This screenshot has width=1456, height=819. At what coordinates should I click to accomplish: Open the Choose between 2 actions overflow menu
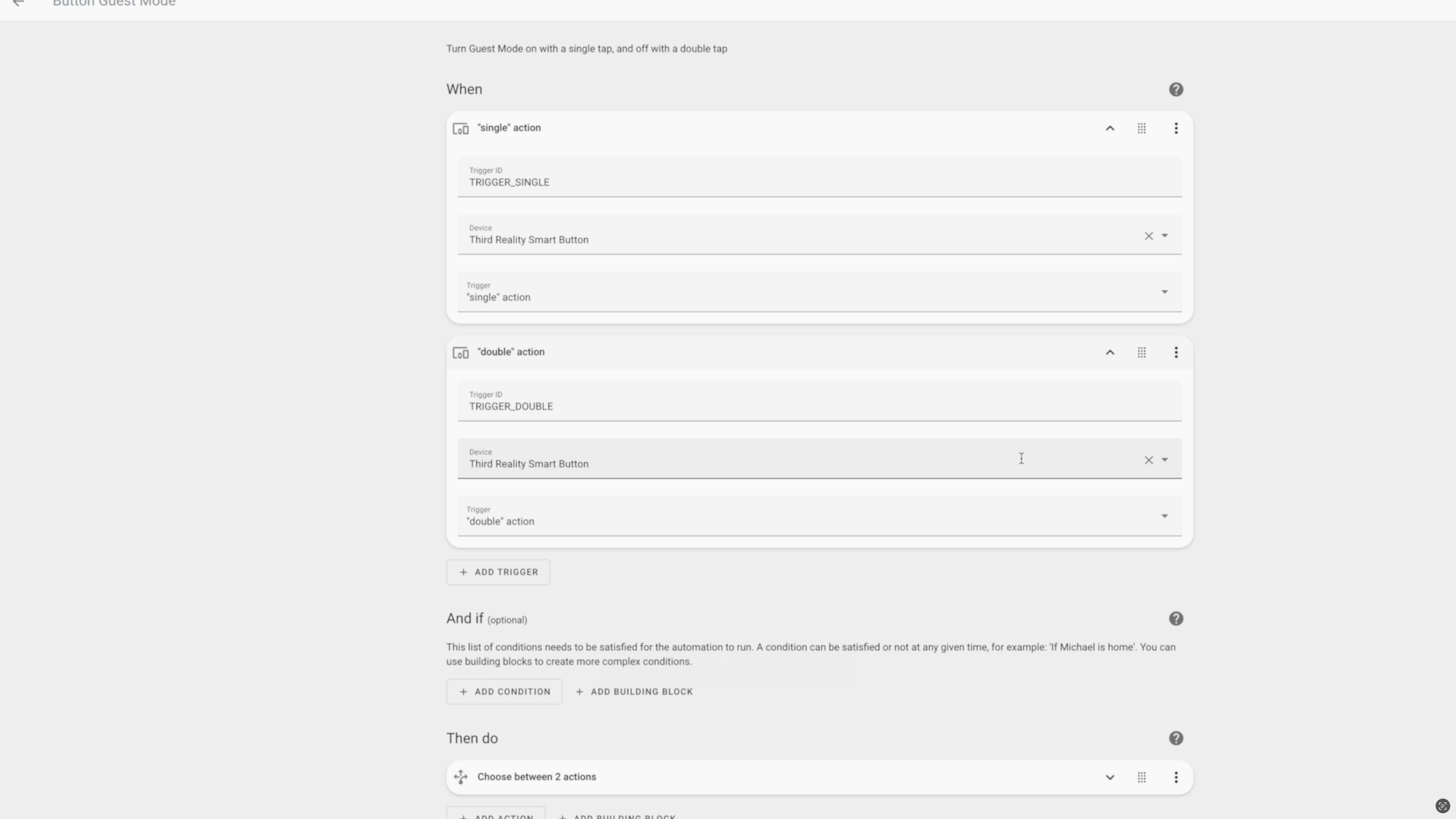[x=1176, y=778]
